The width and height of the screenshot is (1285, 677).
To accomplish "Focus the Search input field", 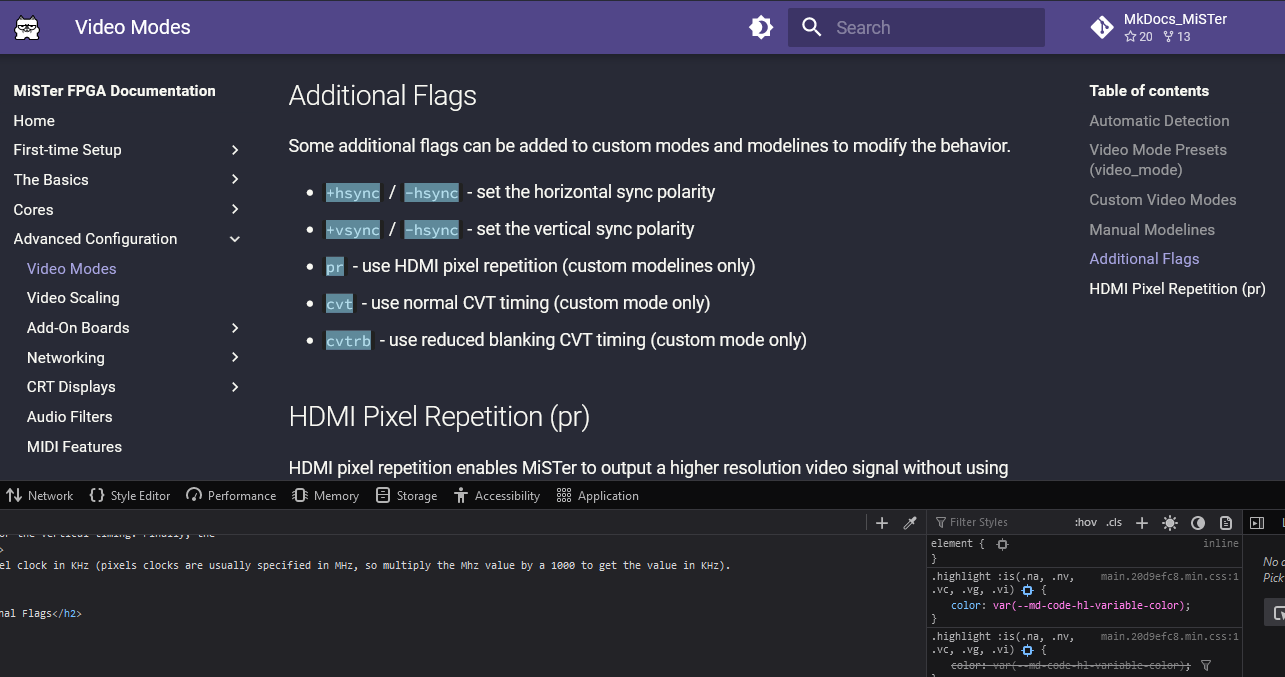I will click(x=916, y=27).
